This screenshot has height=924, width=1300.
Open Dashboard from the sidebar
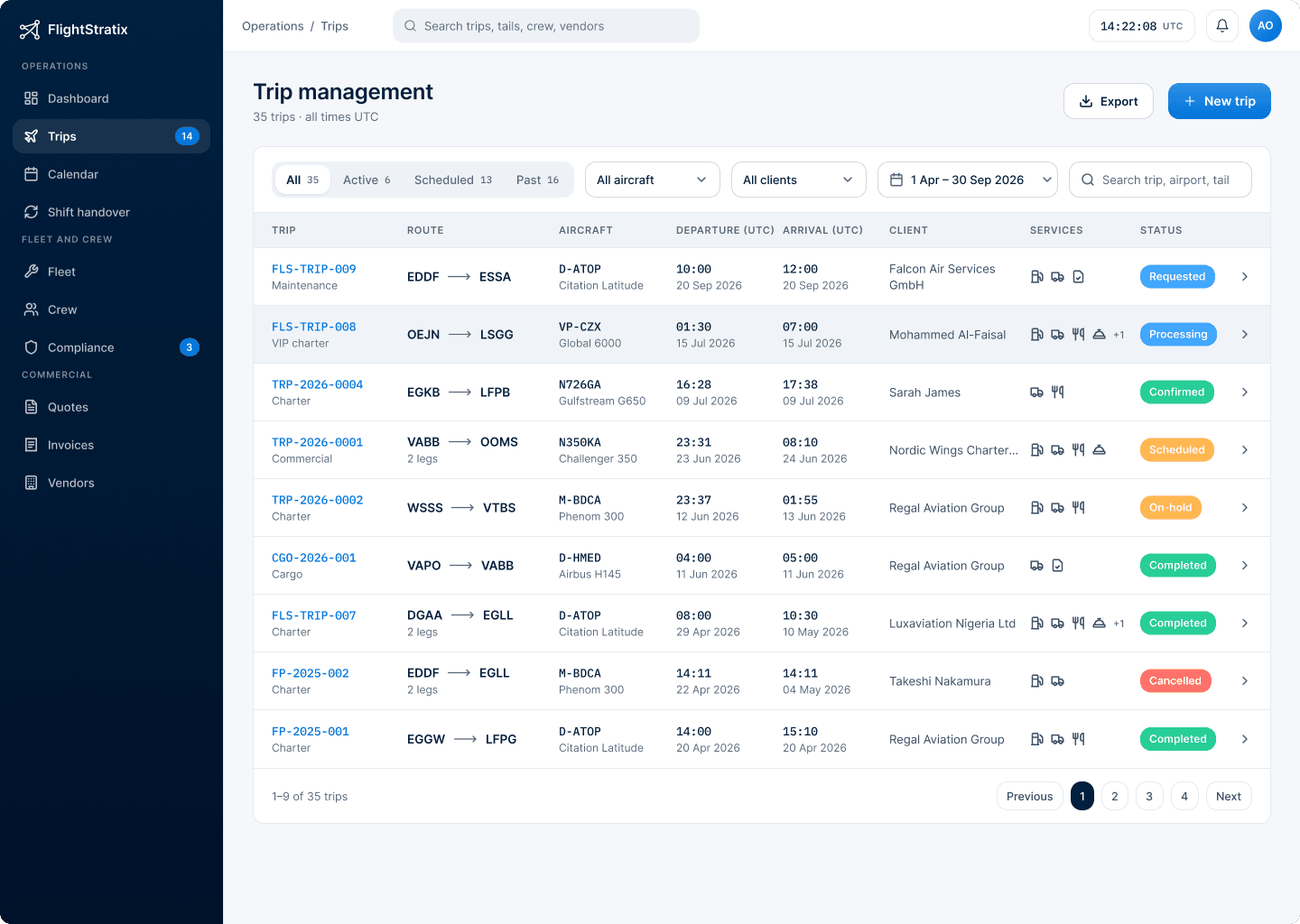(x=111, y=98)
